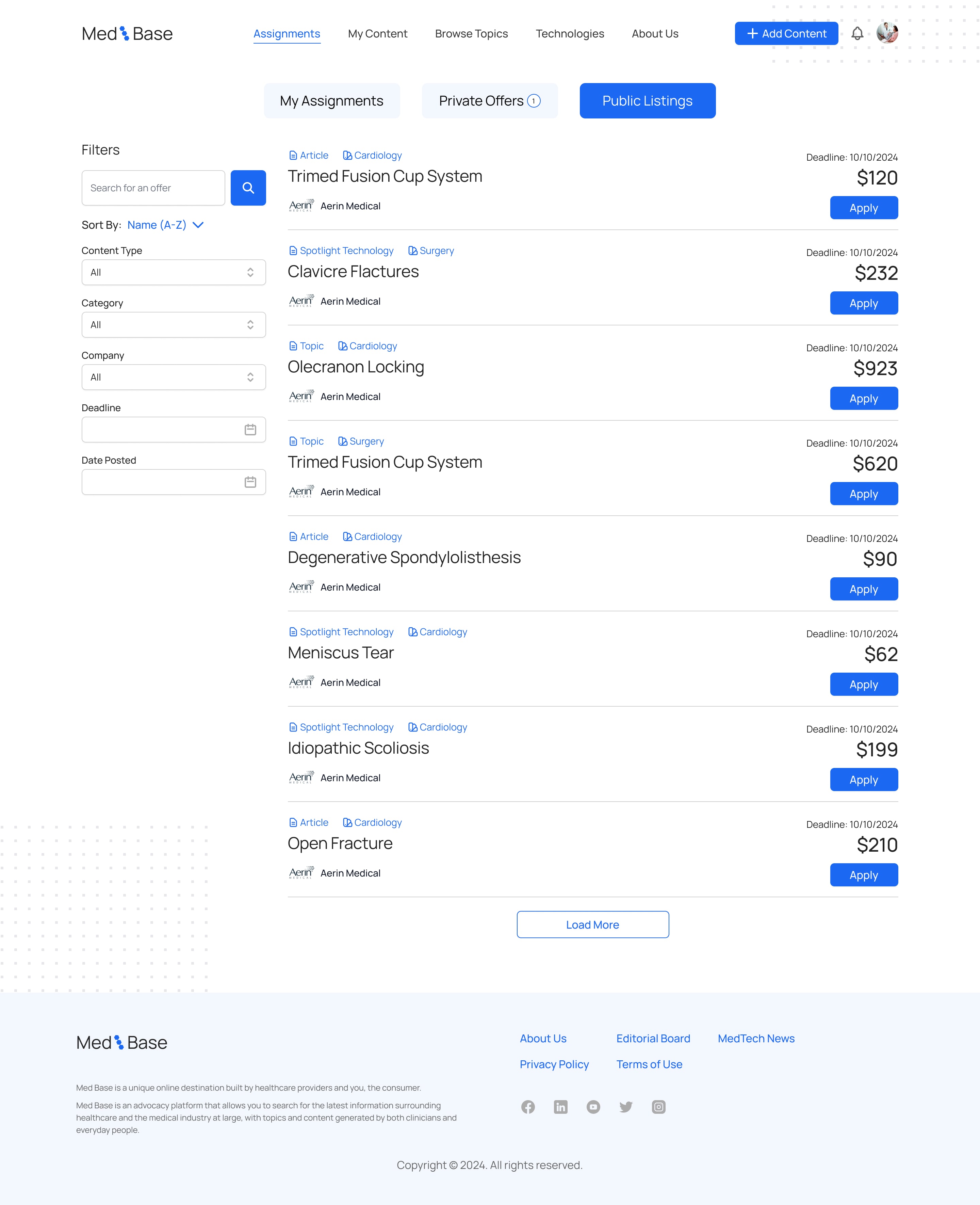Open the Date Posted calendar icon
The width and height of the screenshot is (980, 1205).
click(x=250, y=482)
